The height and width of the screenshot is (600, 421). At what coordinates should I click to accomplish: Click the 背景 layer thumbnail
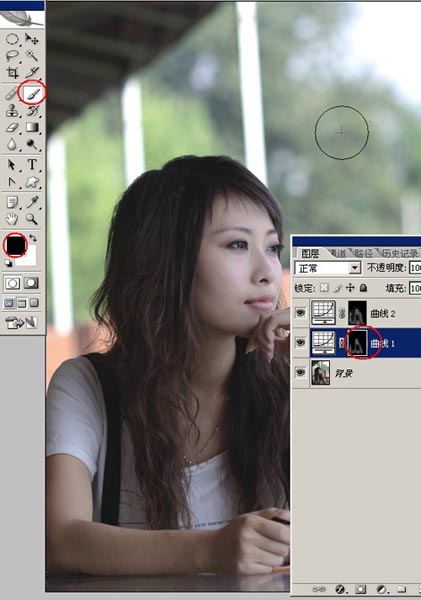(320, 372)
